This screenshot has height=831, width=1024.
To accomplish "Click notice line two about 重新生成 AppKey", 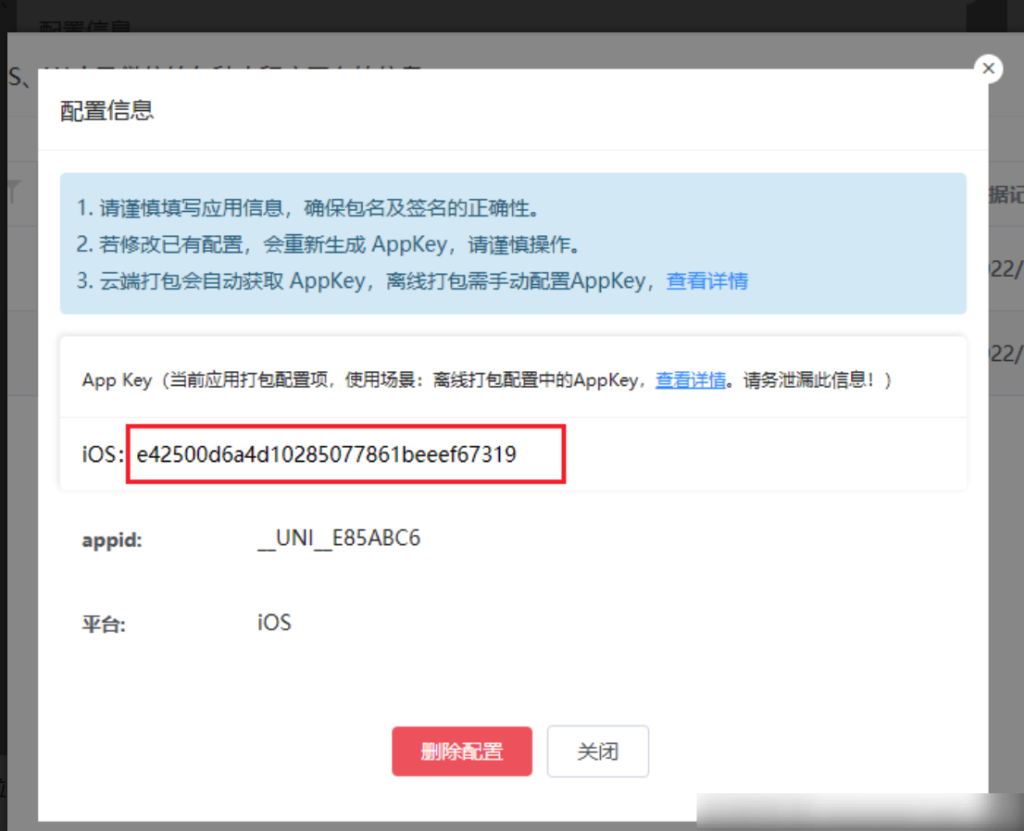I will click(x=328, y=245).
